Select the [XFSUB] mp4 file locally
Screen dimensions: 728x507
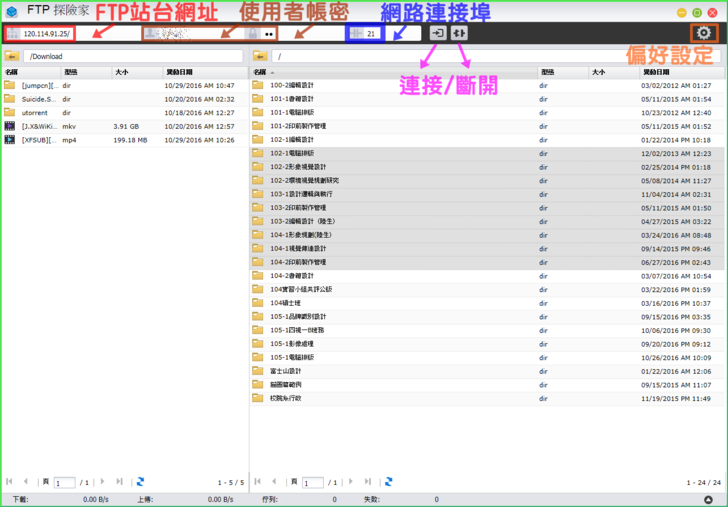point(40,140)
